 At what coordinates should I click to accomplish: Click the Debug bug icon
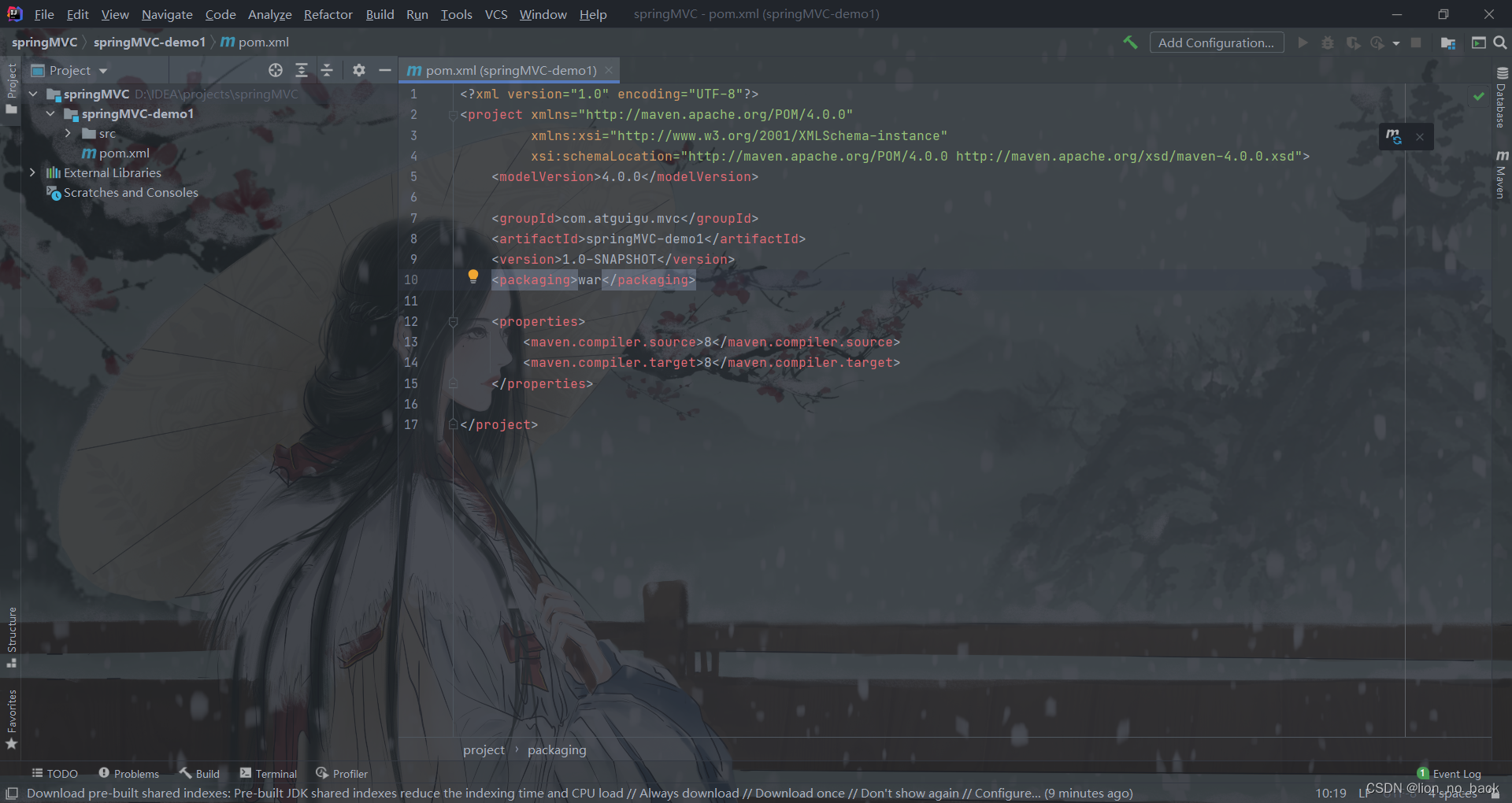(1328, 43)
